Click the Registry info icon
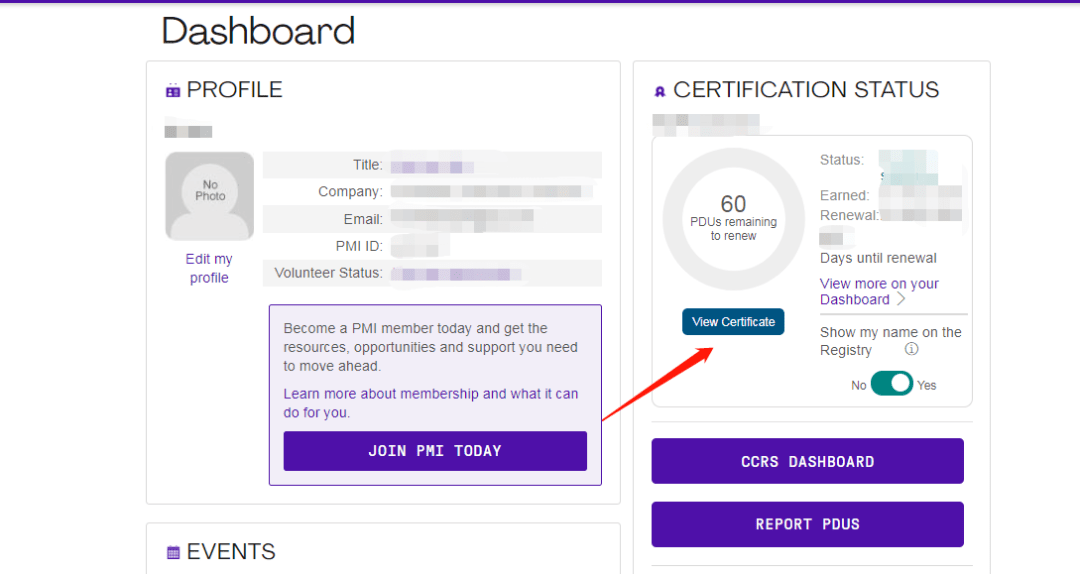The width and height of the screenshot is (1080, 574). [911, 349]
